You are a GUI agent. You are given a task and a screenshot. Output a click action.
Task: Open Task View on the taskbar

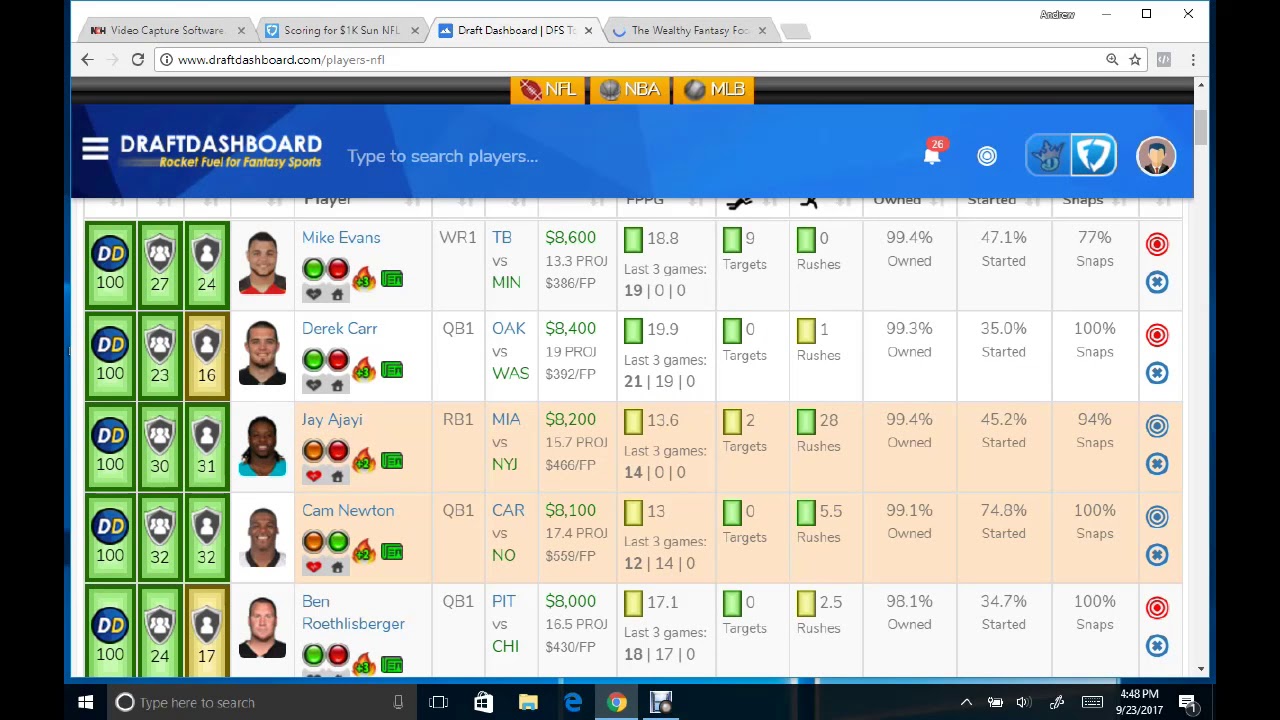[438, 703]
